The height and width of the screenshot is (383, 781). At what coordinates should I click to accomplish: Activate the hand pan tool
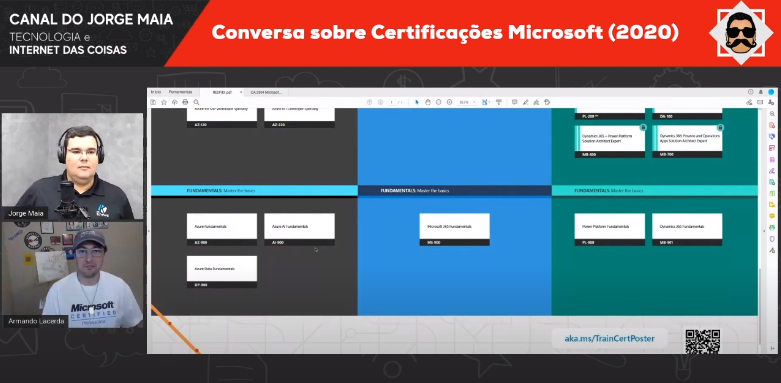(428, 102)
